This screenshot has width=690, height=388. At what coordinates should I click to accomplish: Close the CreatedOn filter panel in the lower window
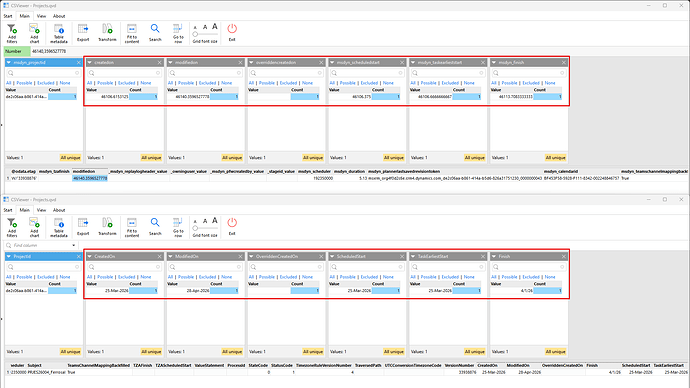coord(159,256)
